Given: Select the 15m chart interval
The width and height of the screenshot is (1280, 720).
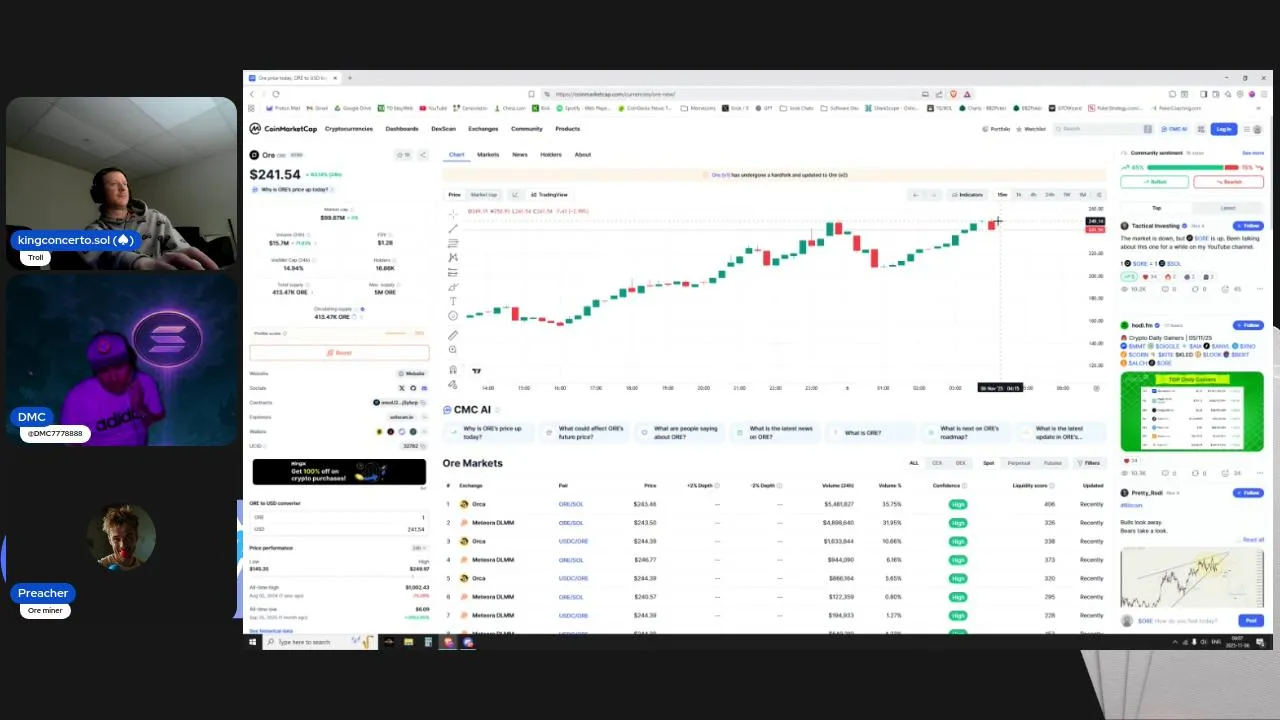Looking at the screenshot, I should coord(1002,195).
